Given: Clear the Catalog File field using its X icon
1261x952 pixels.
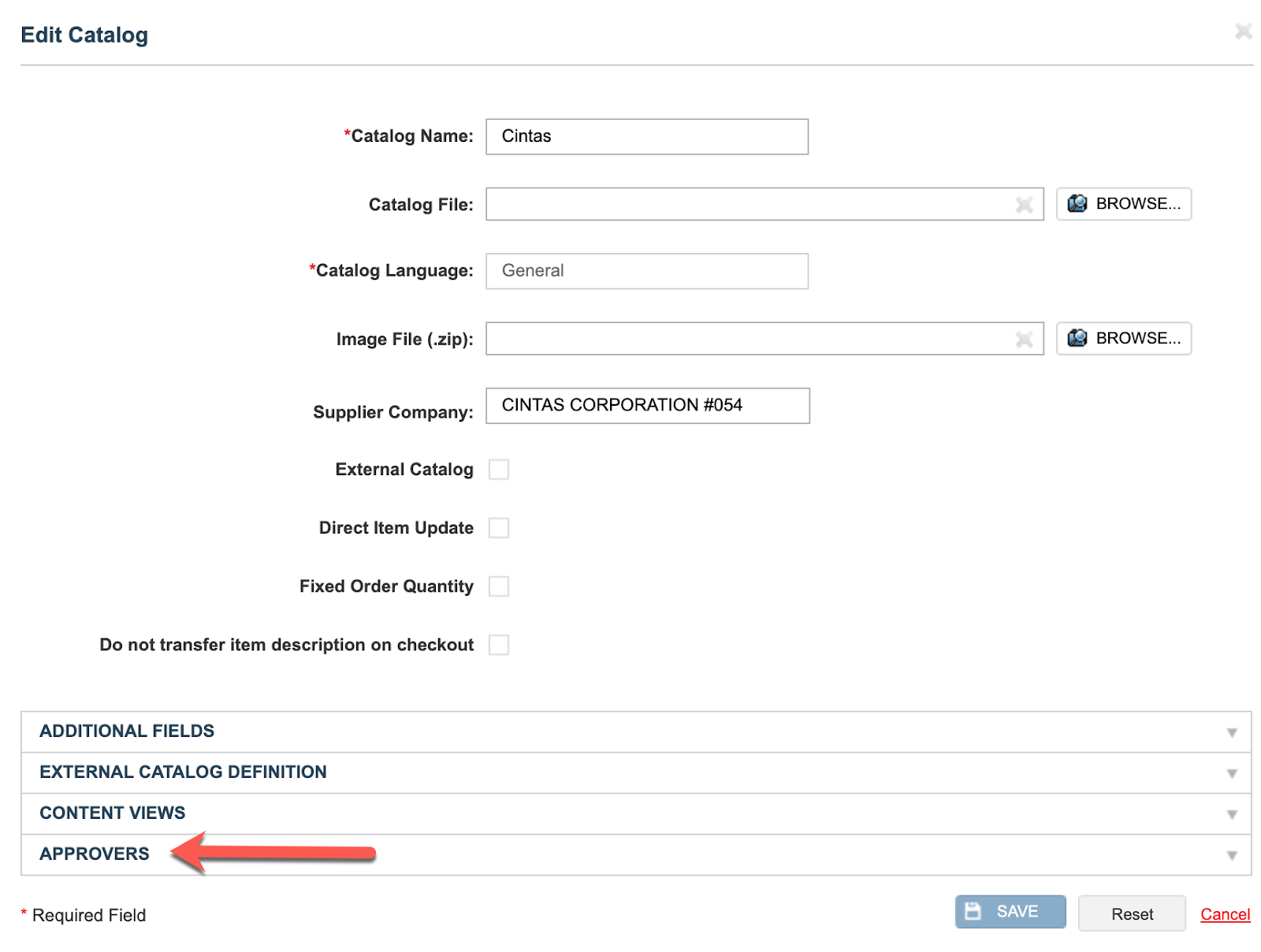Looking at the screenshot, I should [1025, 205].
